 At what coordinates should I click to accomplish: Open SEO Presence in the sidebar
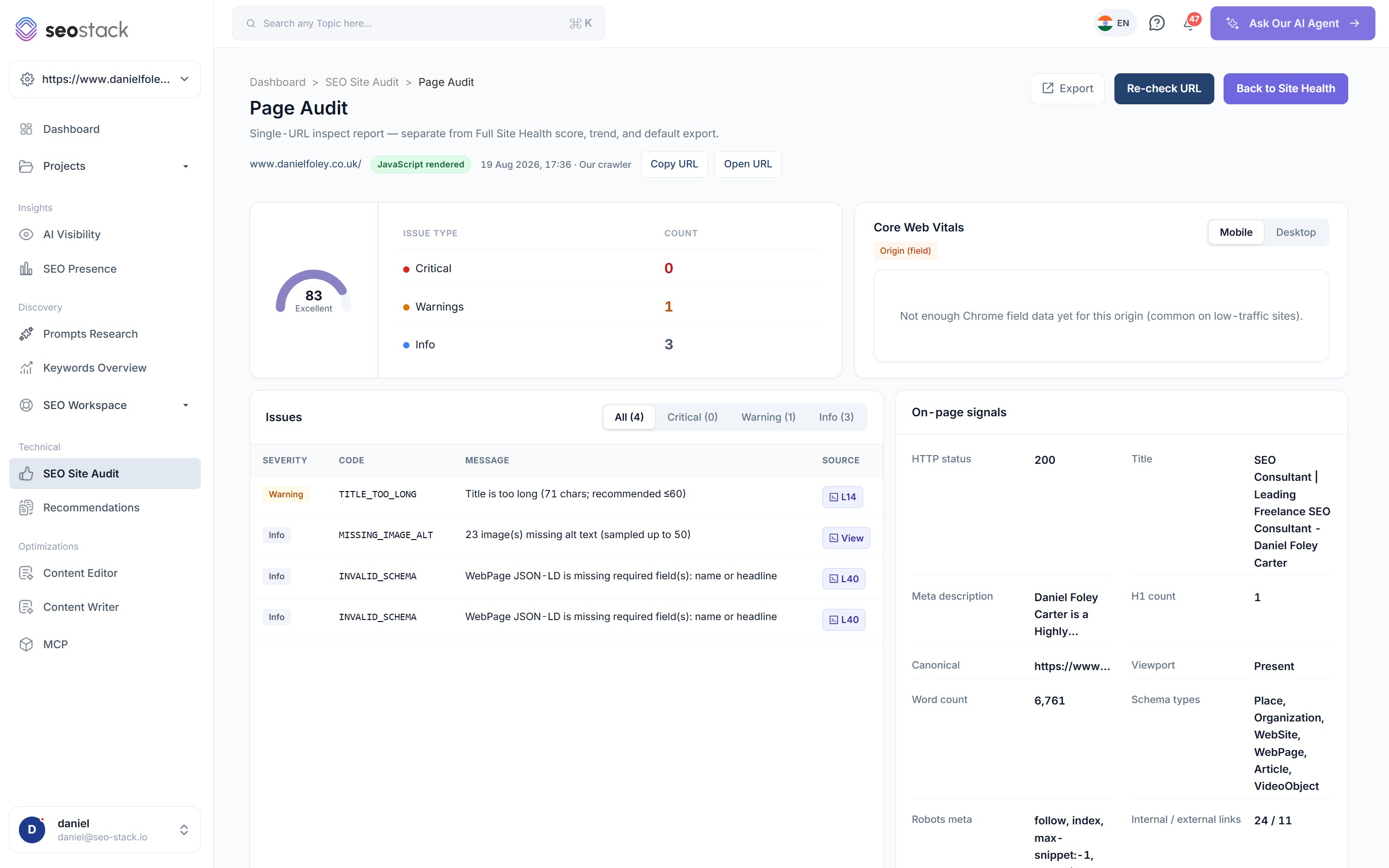(105, 269)
